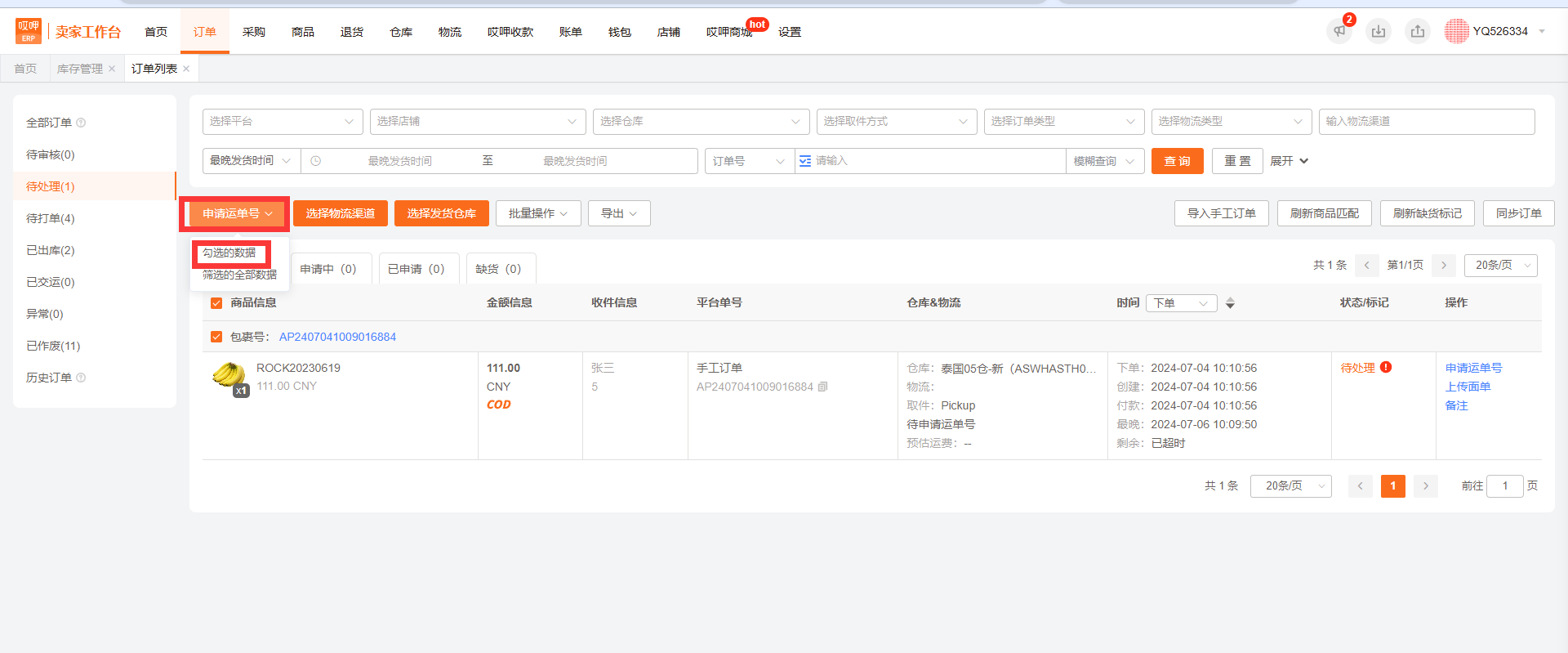The height and width of the screenshot is (653, 1568).
Task: Click the red warning icon beside 待处理 status
Action: [x=1386, y=368]
